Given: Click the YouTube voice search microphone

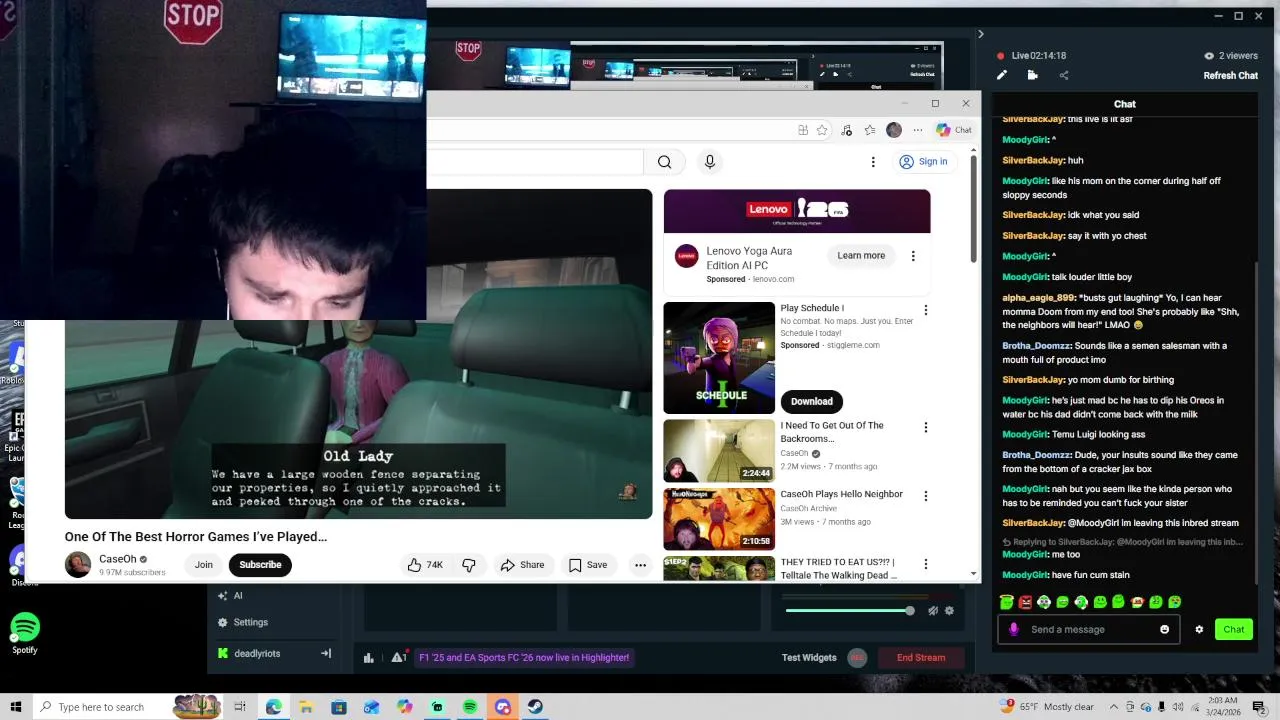Looking at the screenshot, I should point(709,162).
